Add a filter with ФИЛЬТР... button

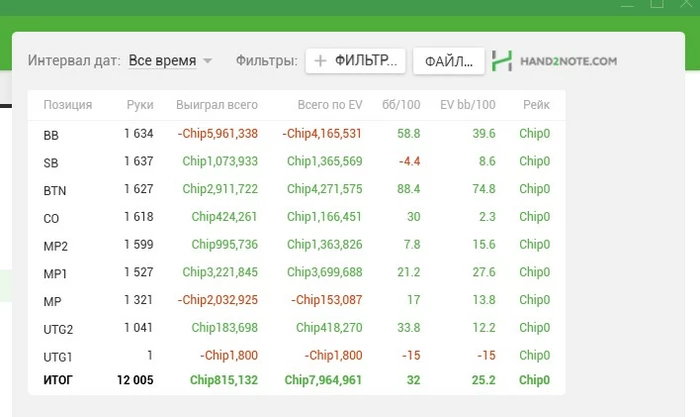(x=355, y=61)
